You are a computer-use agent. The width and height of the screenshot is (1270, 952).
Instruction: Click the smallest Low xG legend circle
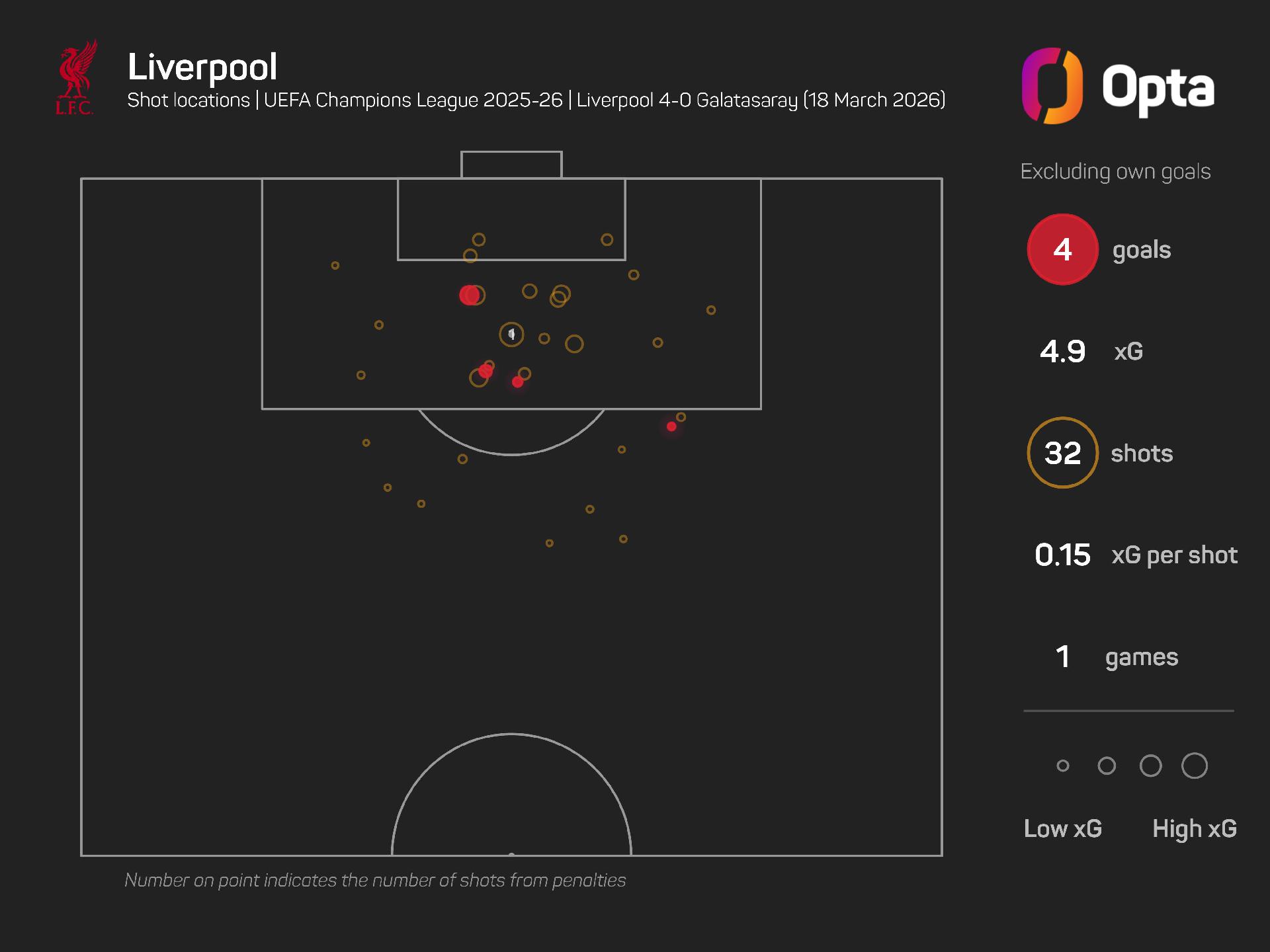1063,766
